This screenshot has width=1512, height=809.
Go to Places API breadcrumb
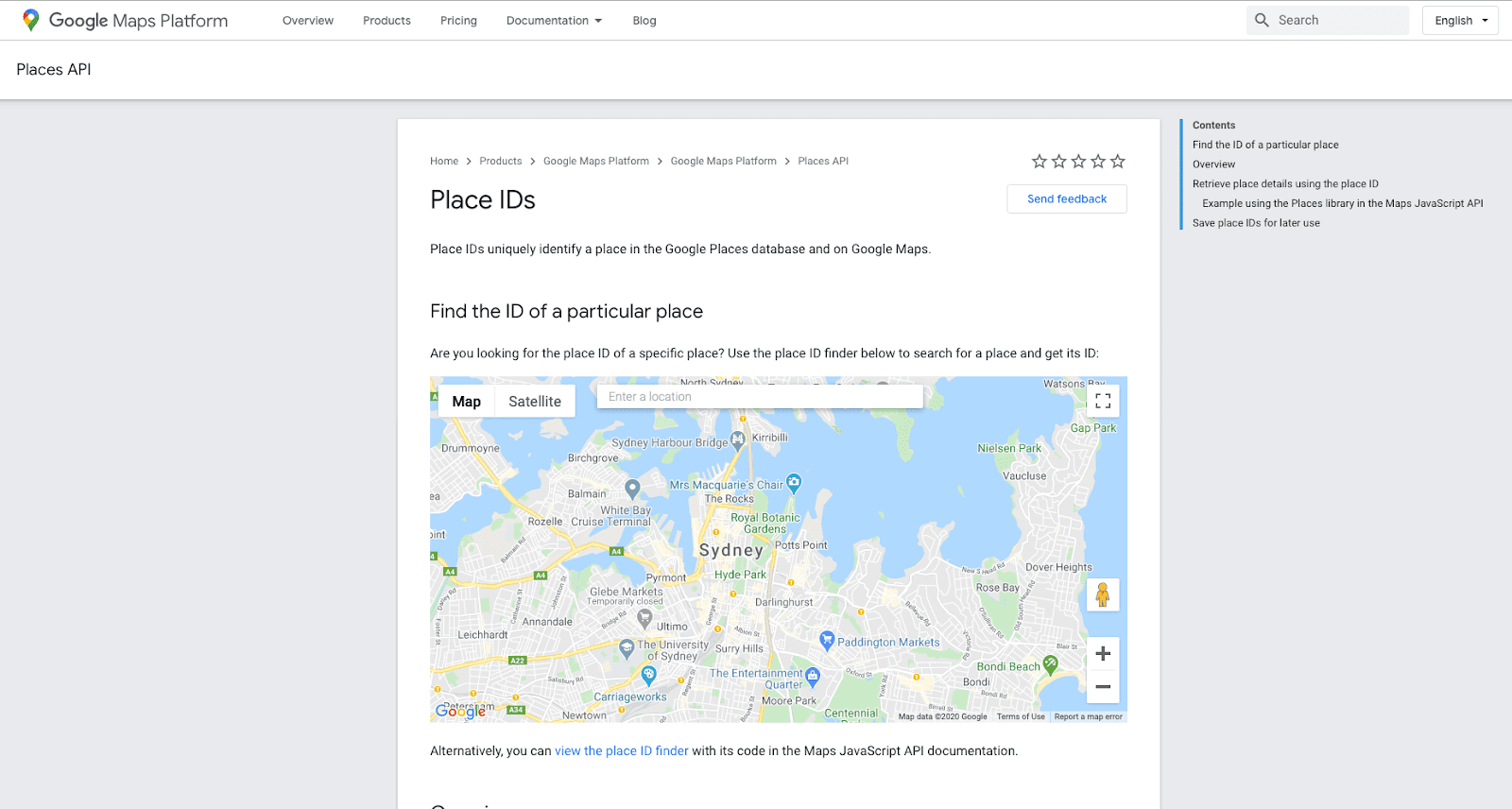823,162
